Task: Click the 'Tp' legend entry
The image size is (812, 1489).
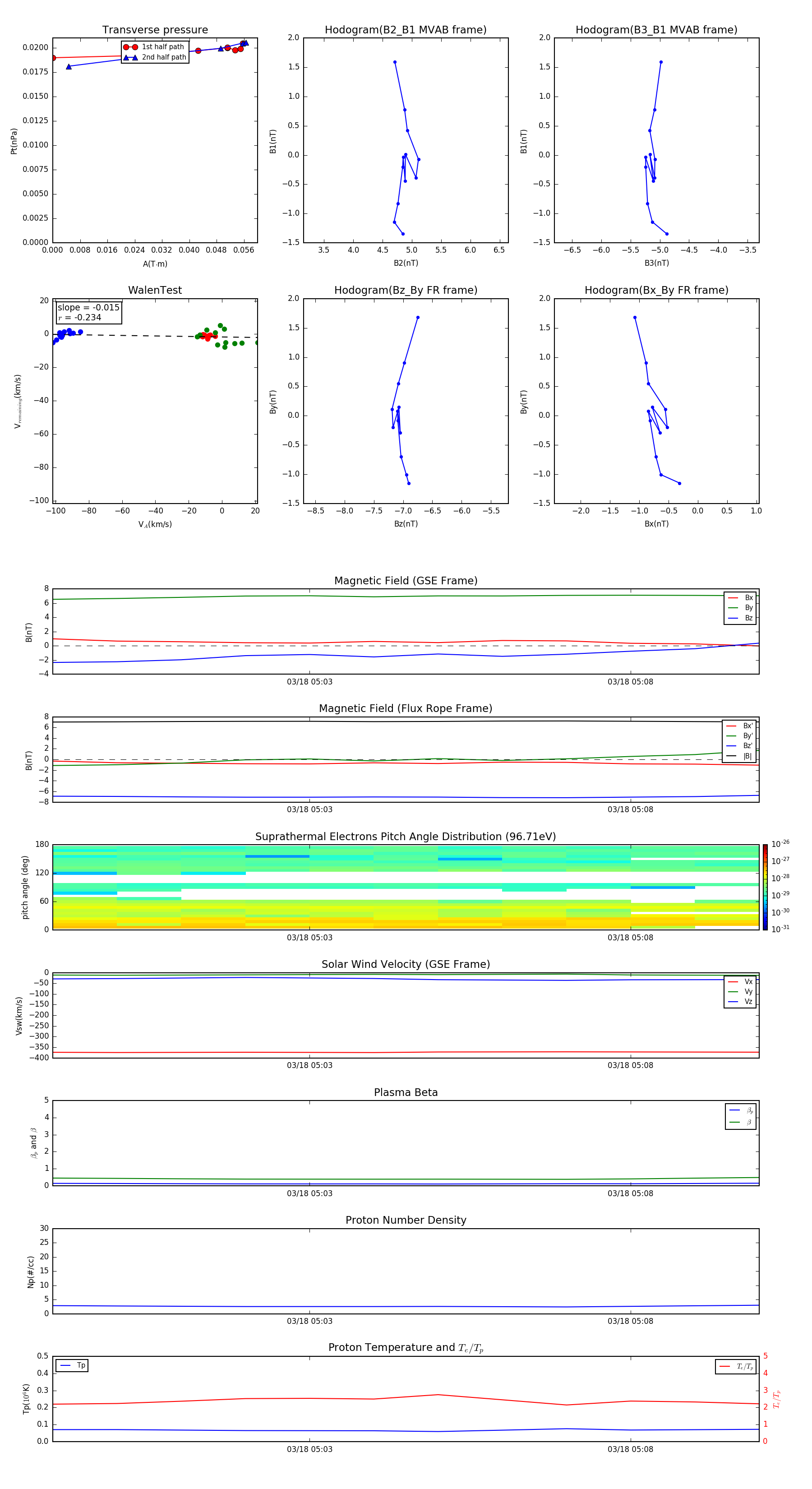Action: 72,1365
